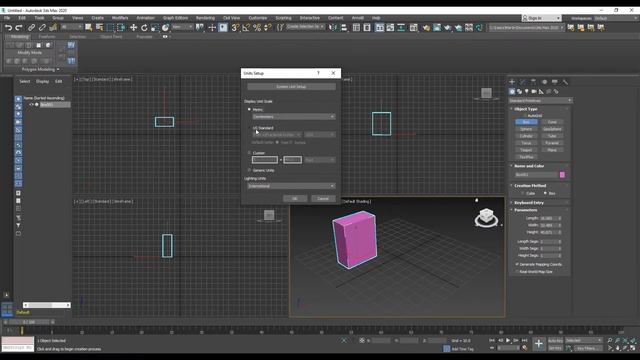Undo with the Undo arrow icon
Viewport: 640px width, 360px height.
pyautogui.click(x=9, y=28)
